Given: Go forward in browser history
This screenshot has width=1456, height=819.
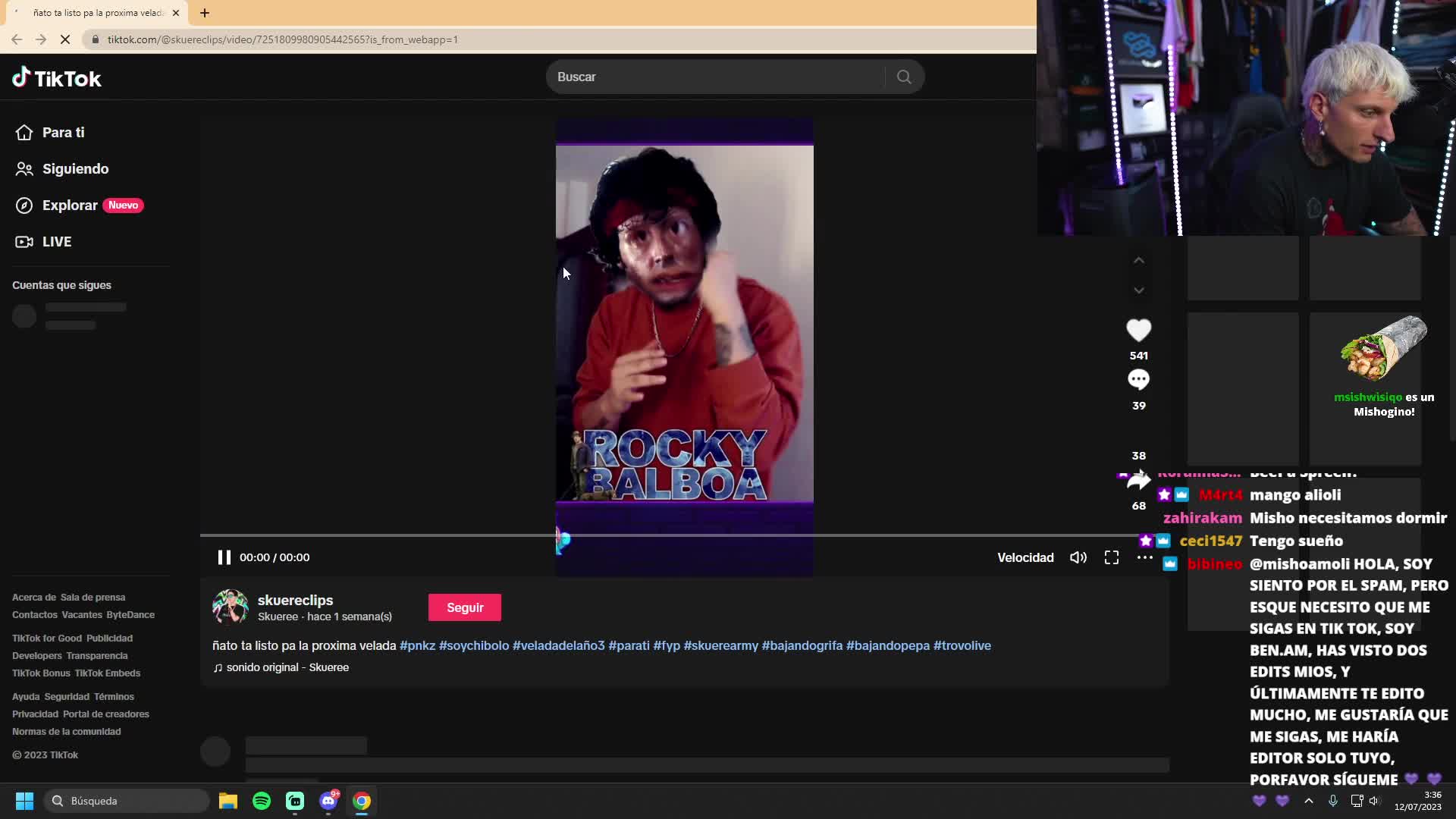Looking at the screenshot, I should tap(41, 39).
